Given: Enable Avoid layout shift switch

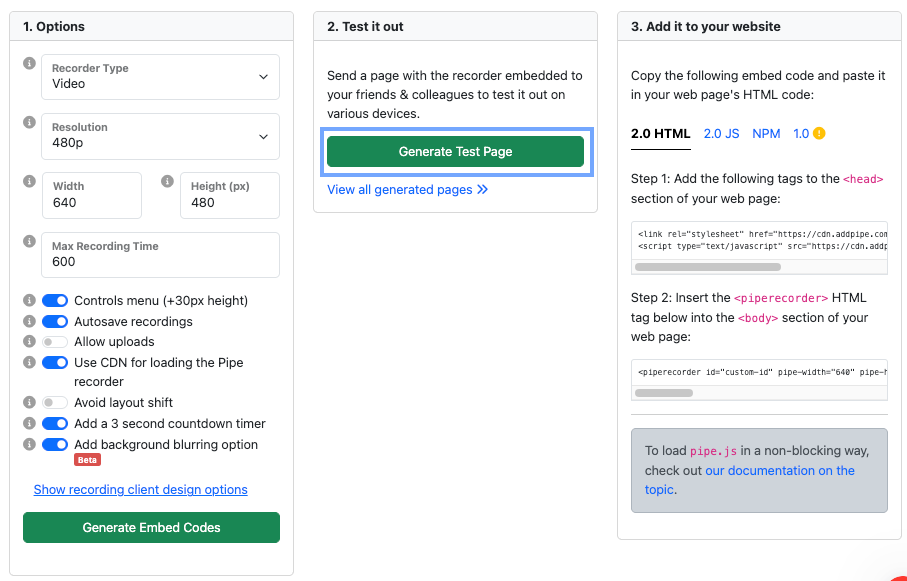Looking at the screenshot, I should tap(55, 403).
